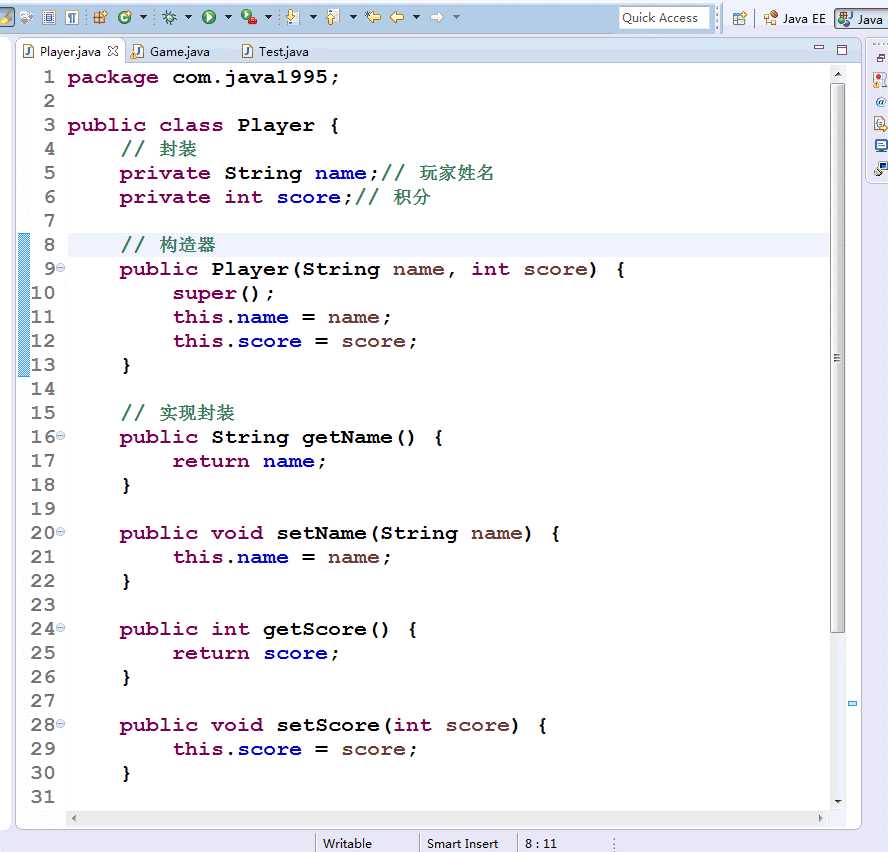Click the 8 : 11 cursor position status

pyautogui.click(x=541, y=843)
